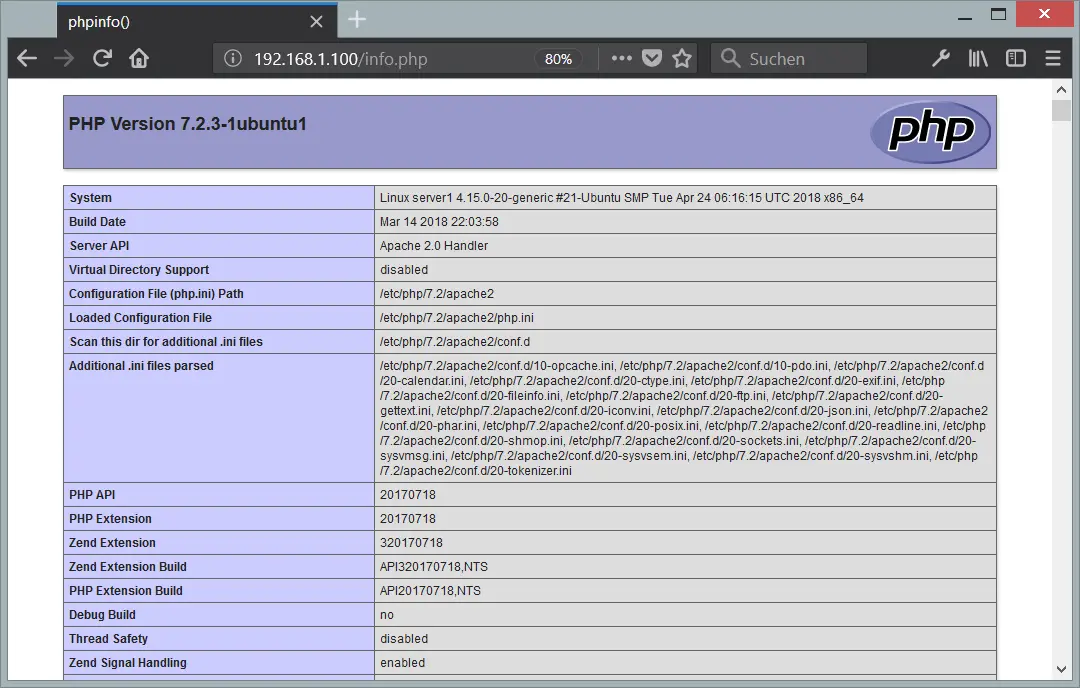1080x688 pixels.
Task: Click the 'Build Date' label
Action: [97, 222]
